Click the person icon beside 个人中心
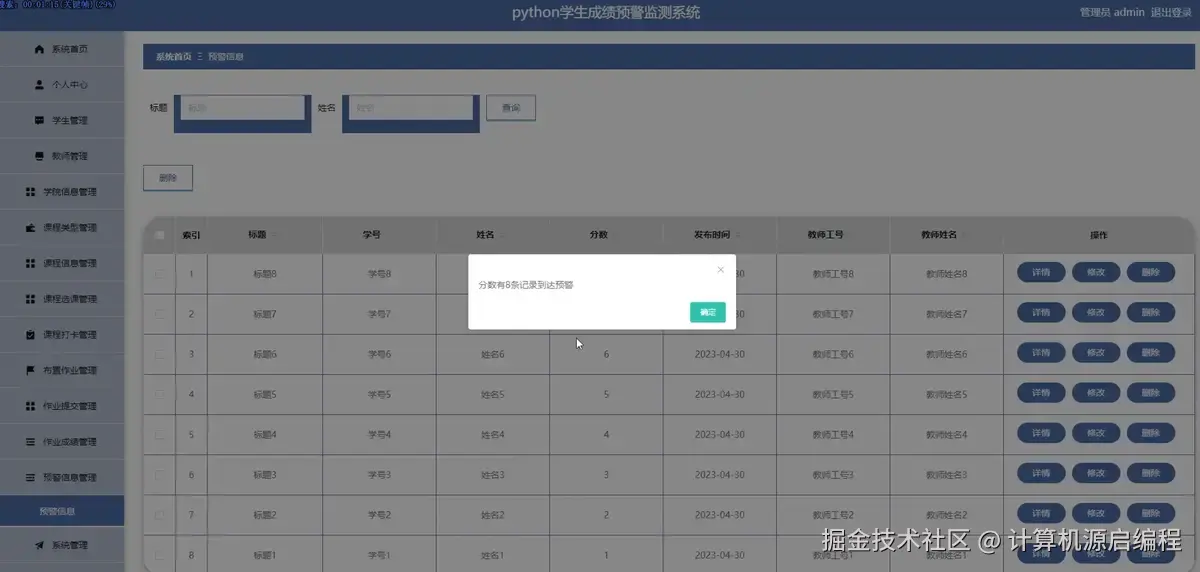The height and width of the screenshot is (572, 1200). click(x=39, y=85)
